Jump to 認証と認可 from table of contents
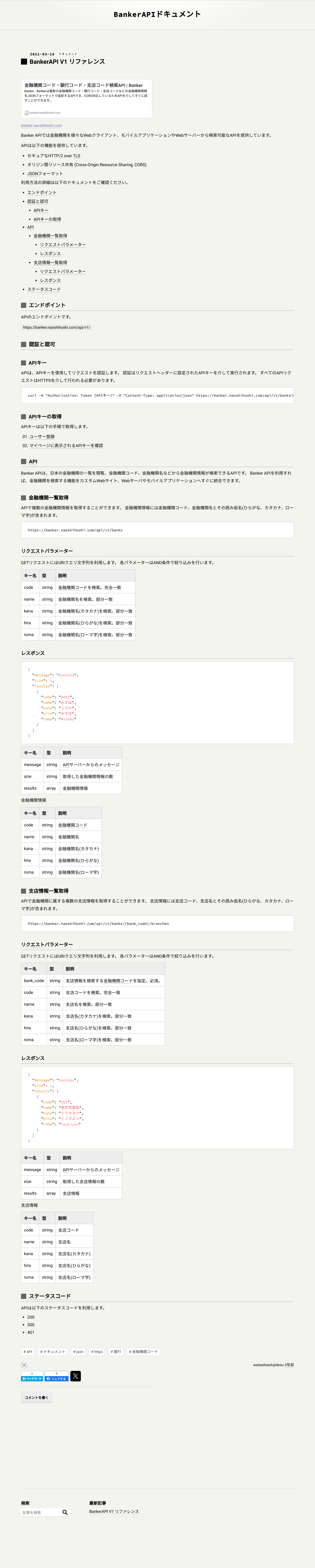Viewport: 315px width, 1568px height. pyautogui.click(x=38, y=201)
